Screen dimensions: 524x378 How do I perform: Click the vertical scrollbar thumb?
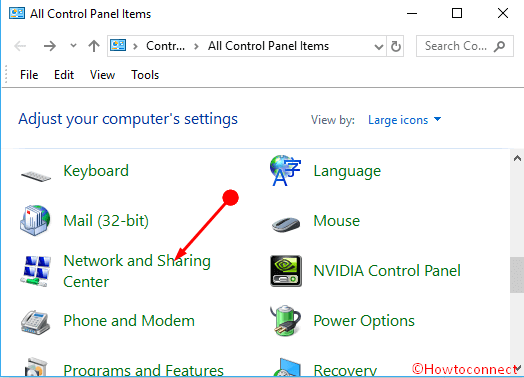(517, 275)
